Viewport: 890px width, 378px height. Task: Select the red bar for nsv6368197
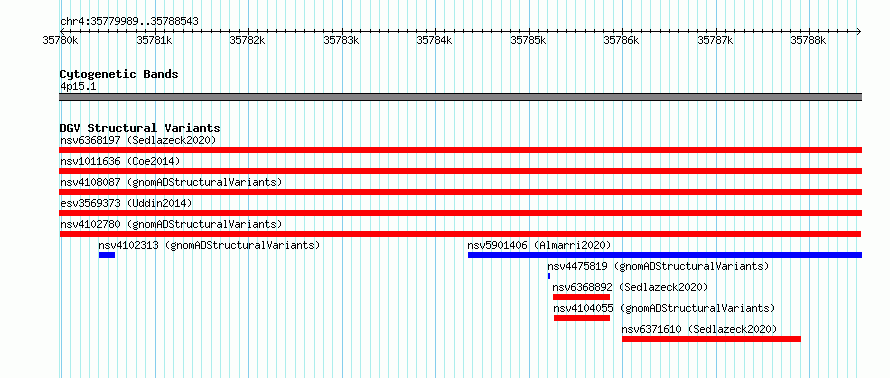tap(461, 150)
